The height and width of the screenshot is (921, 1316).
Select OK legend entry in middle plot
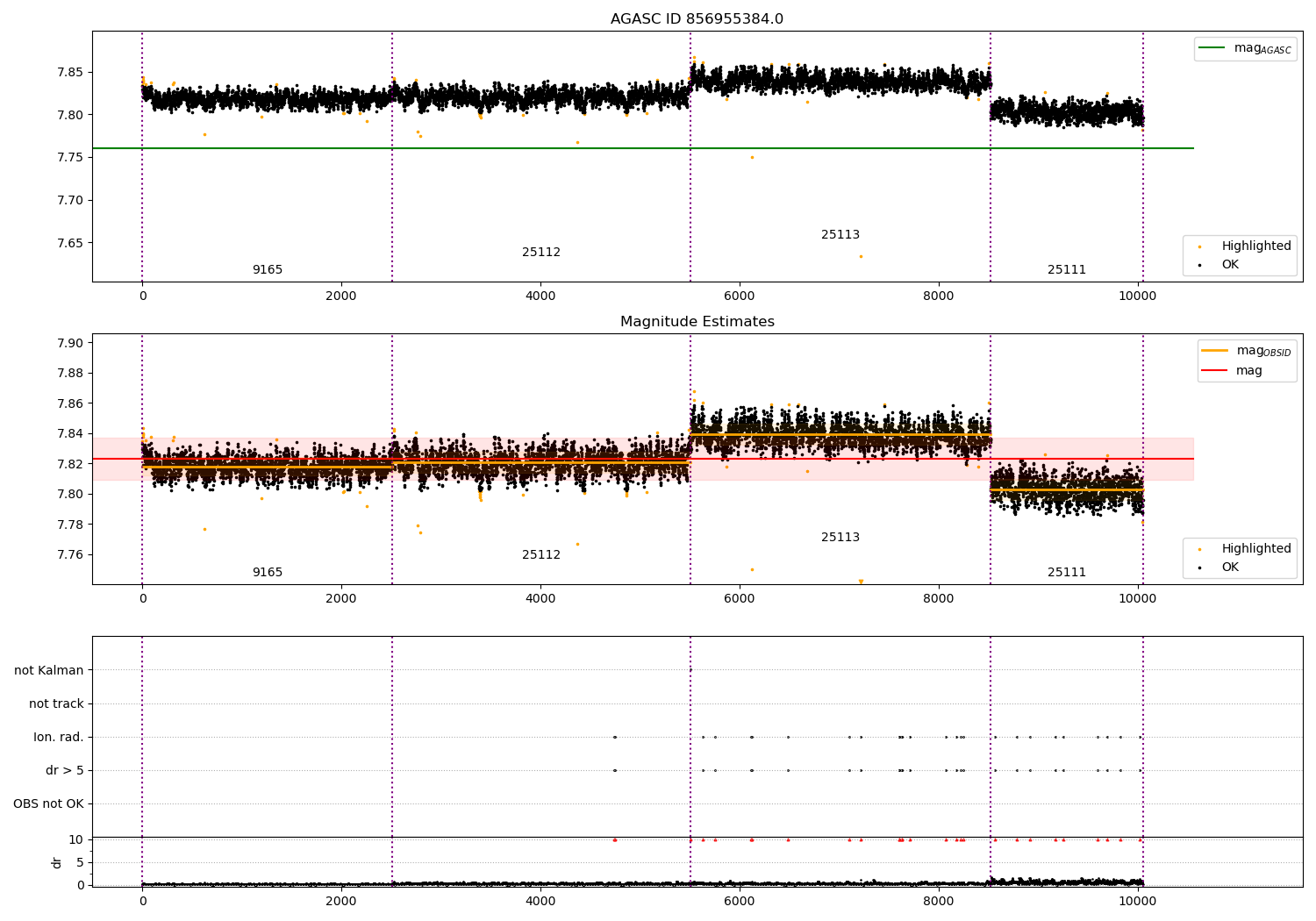1219,568
